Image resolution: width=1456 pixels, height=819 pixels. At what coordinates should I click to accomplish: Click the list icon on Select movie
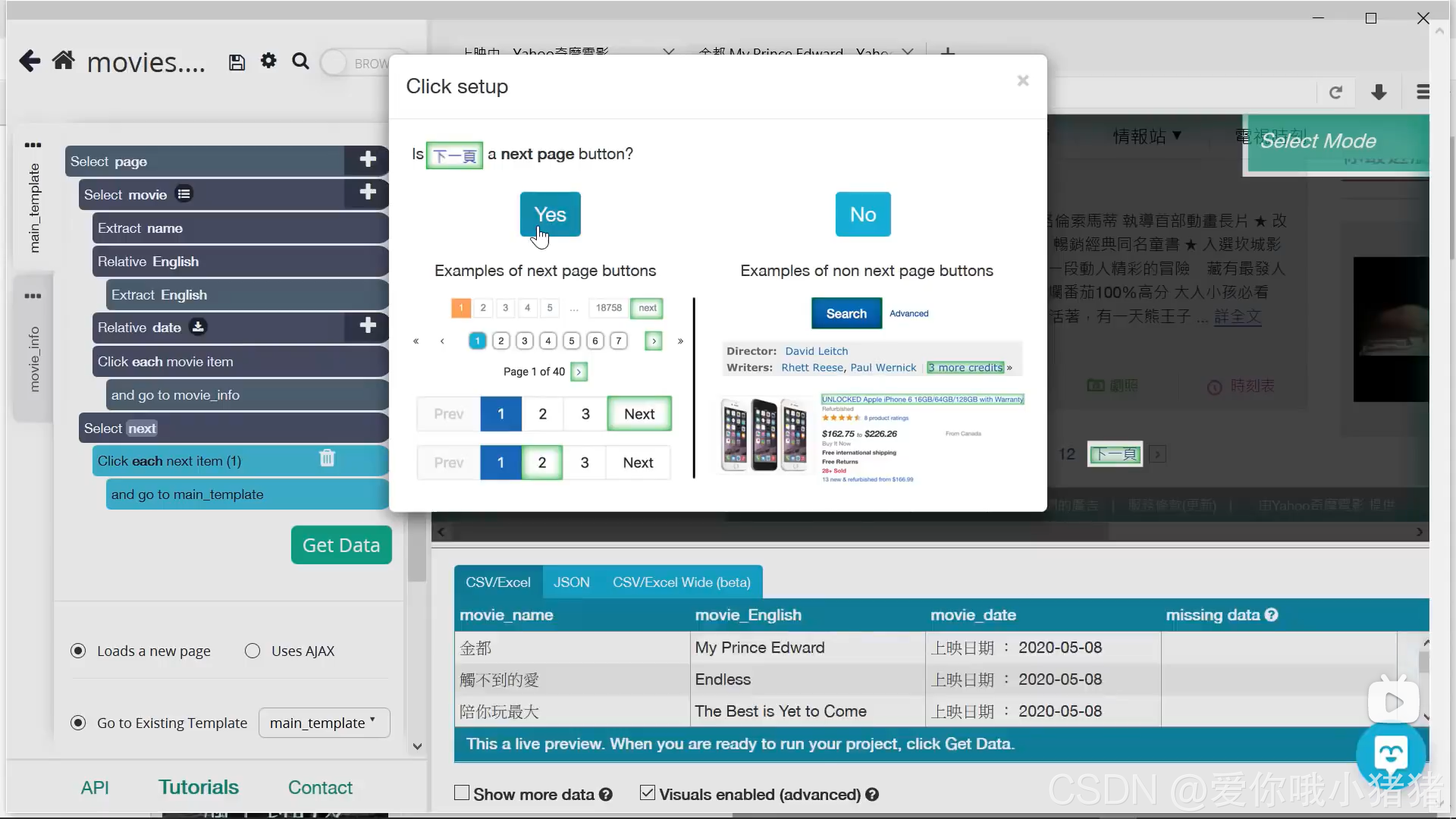pos(184,194)
